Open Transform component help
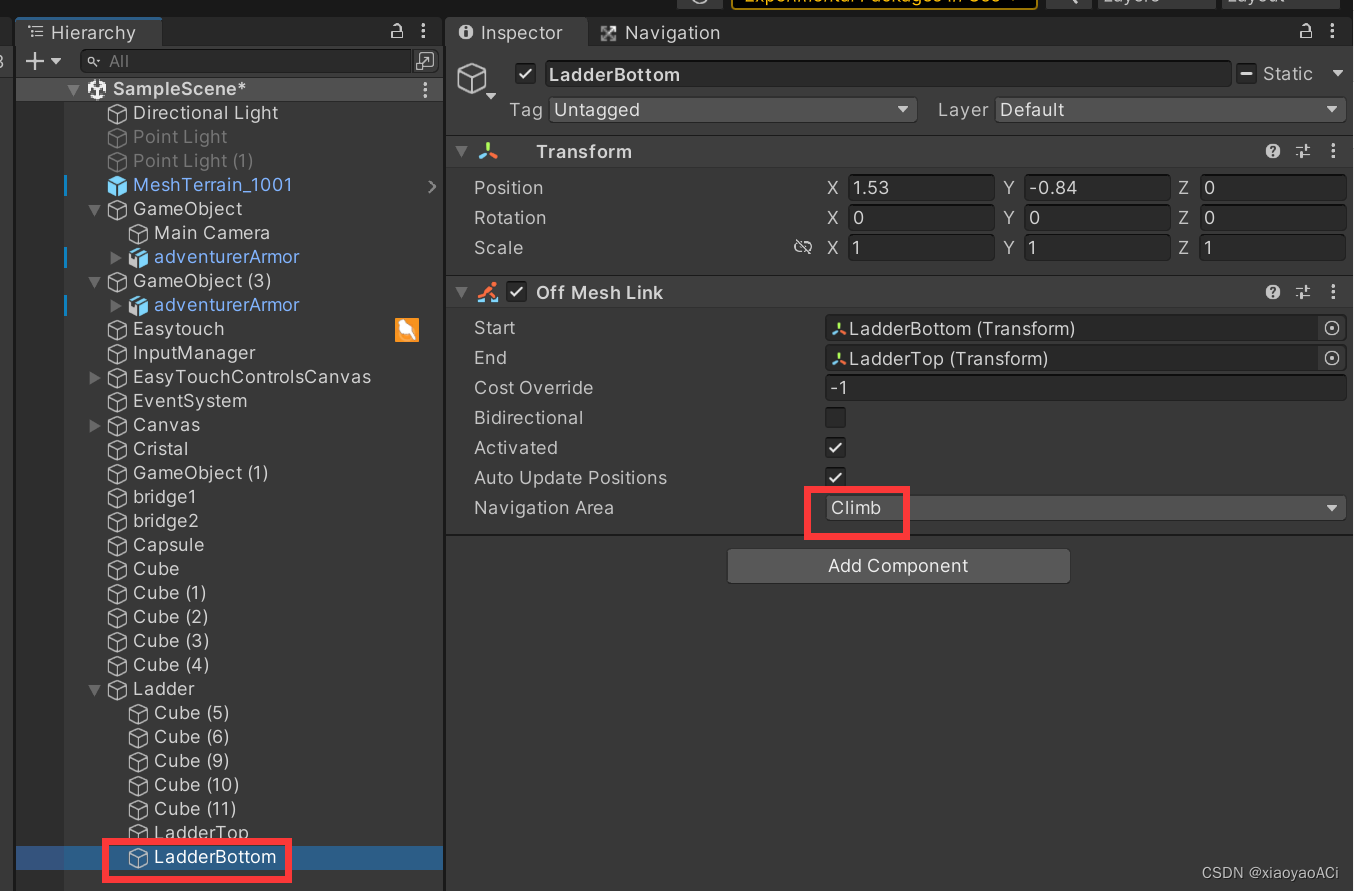Screen dimensions: 1354x891 (x=1273, y=152)
